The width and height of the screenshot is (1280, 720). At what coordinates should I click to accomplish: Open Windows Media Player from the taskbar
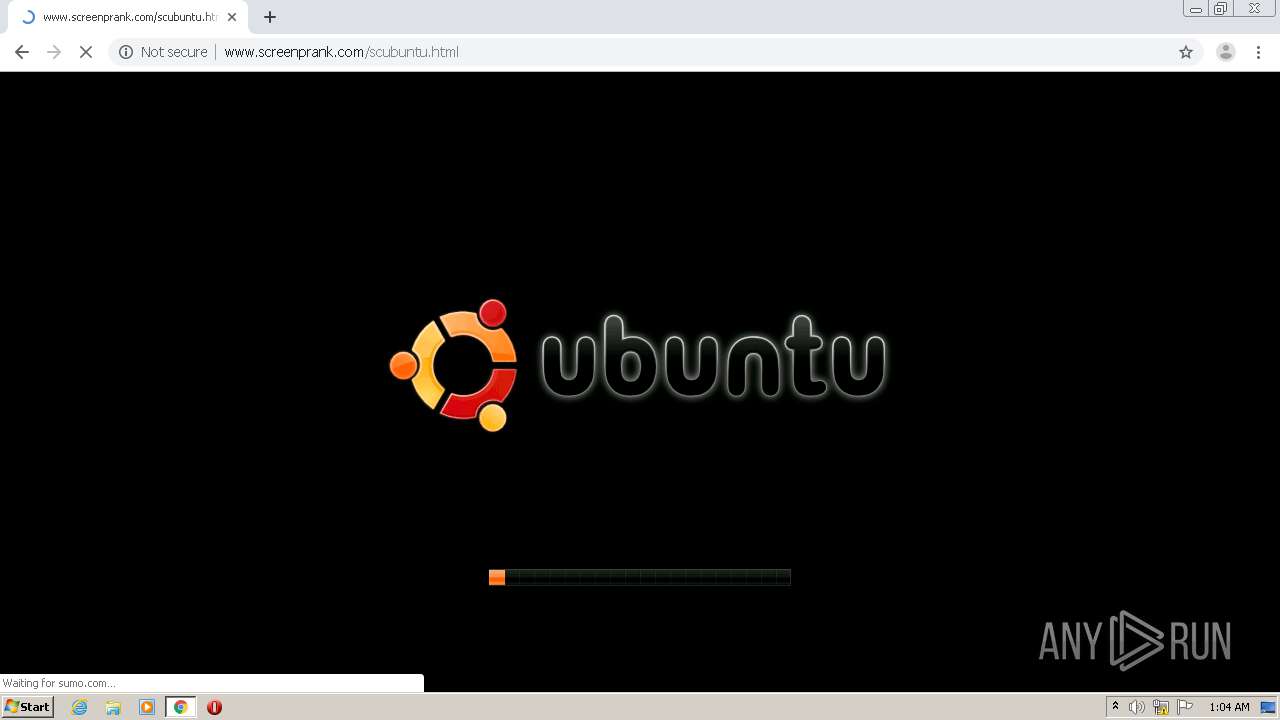point(147,707)
